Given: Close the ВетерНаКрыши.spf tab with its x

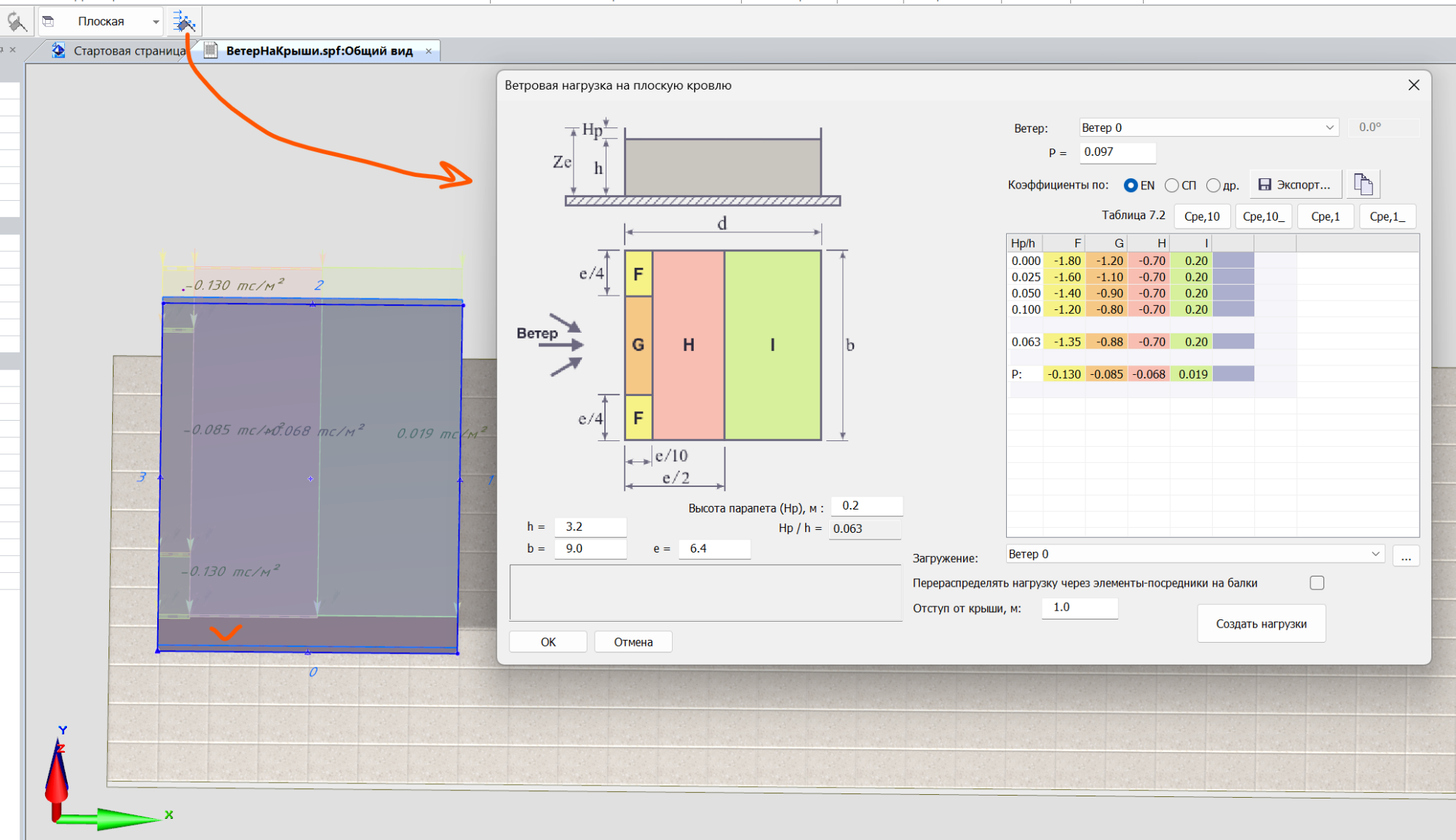Looking at the screenshot, I should click(x=429, y=51).
